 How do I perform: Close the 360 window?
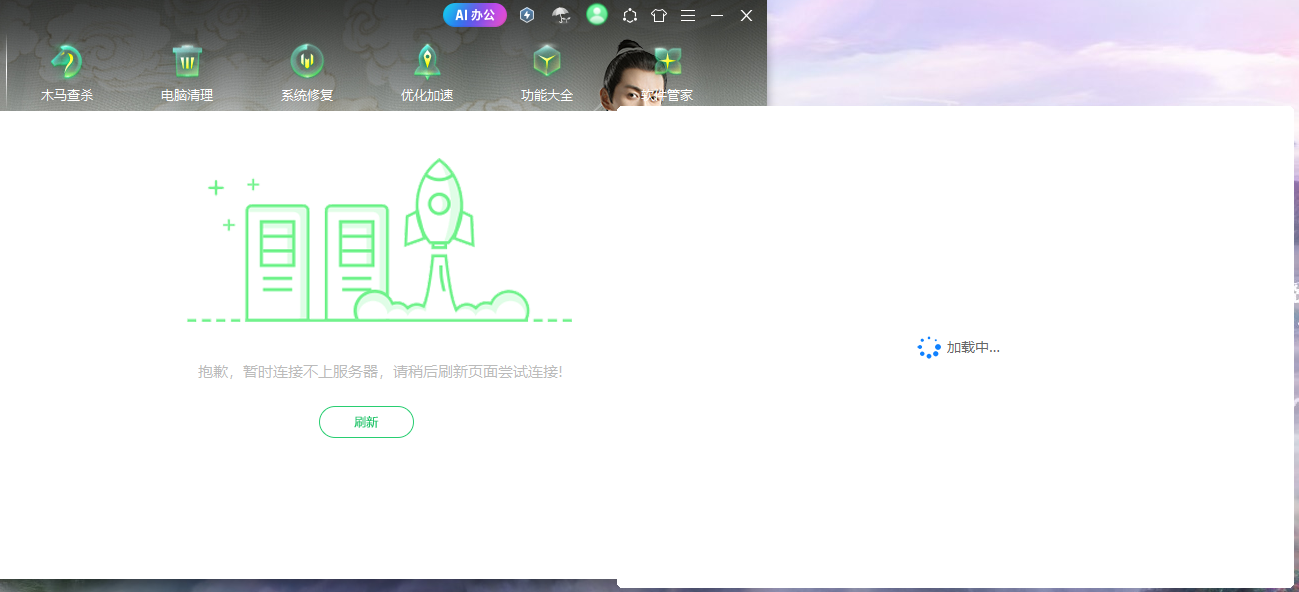[x=746, y=15]
